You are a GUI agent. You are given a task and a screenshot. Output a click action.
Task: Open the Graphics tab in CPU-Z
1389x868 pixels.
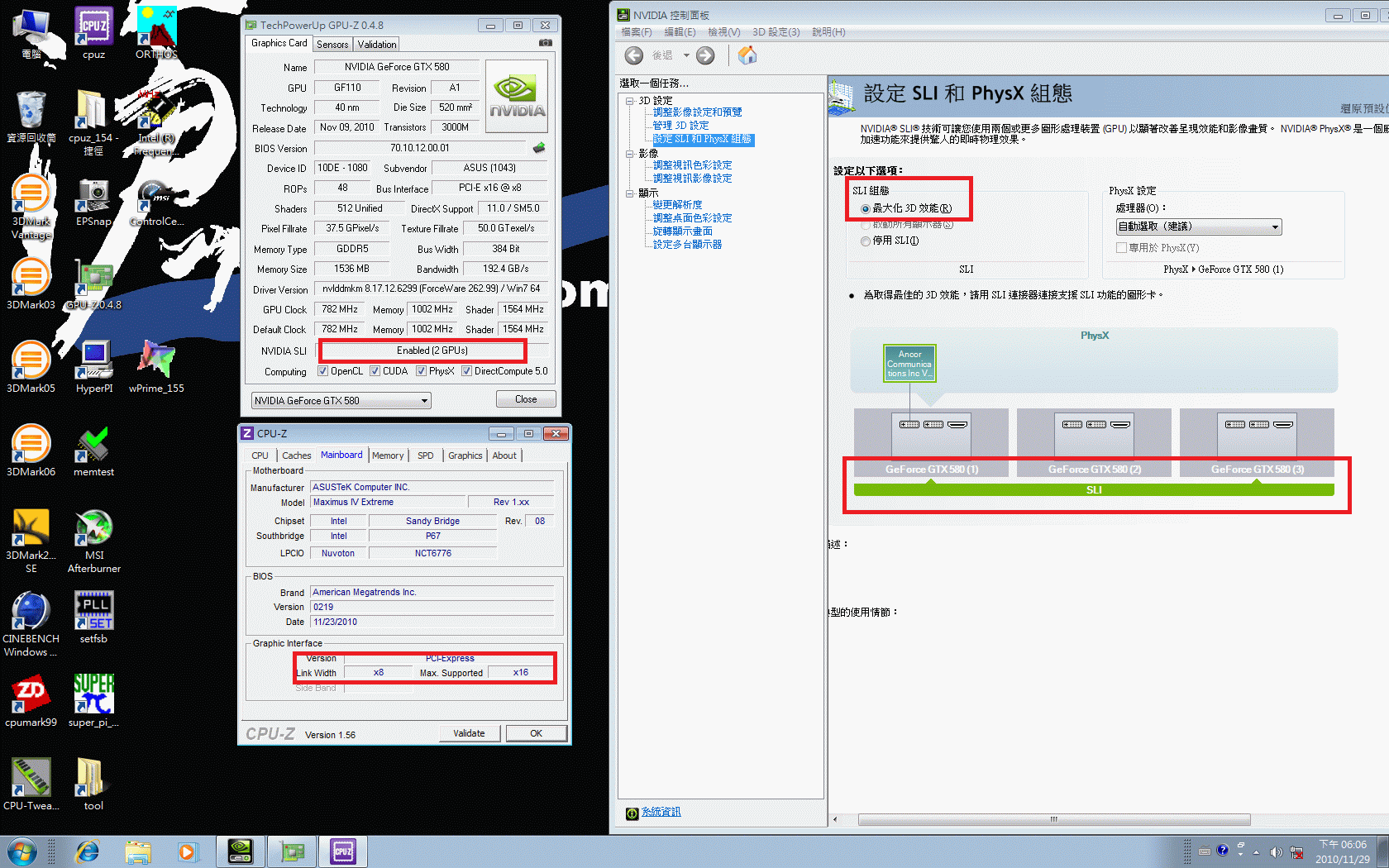click(465, 455)
